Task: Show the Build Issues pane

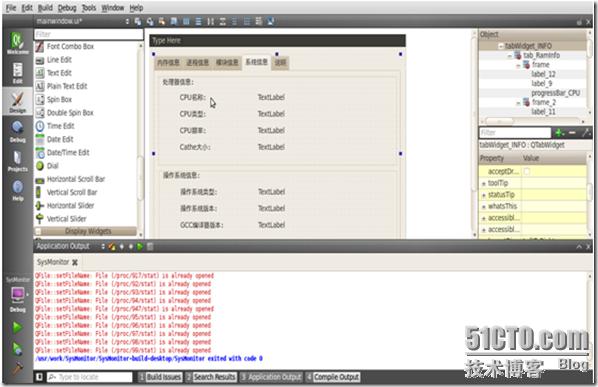Action: [161, 377]
